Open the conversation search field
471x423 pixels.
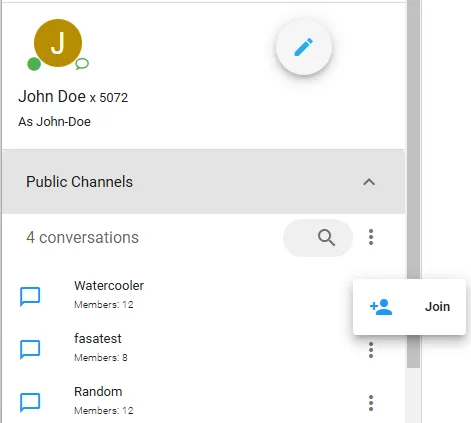[x=318, y=238]
